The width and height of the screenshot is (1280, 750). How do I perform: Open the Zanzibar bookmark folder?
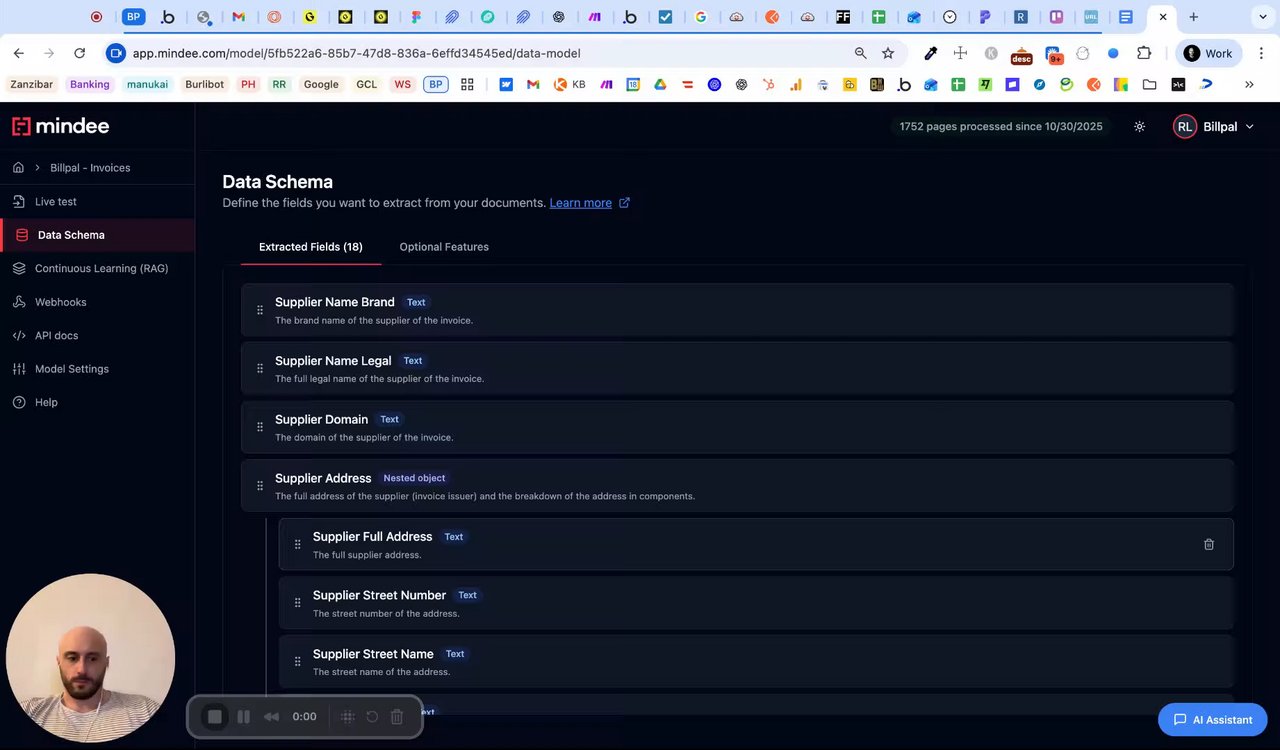[x=32, y=85]
